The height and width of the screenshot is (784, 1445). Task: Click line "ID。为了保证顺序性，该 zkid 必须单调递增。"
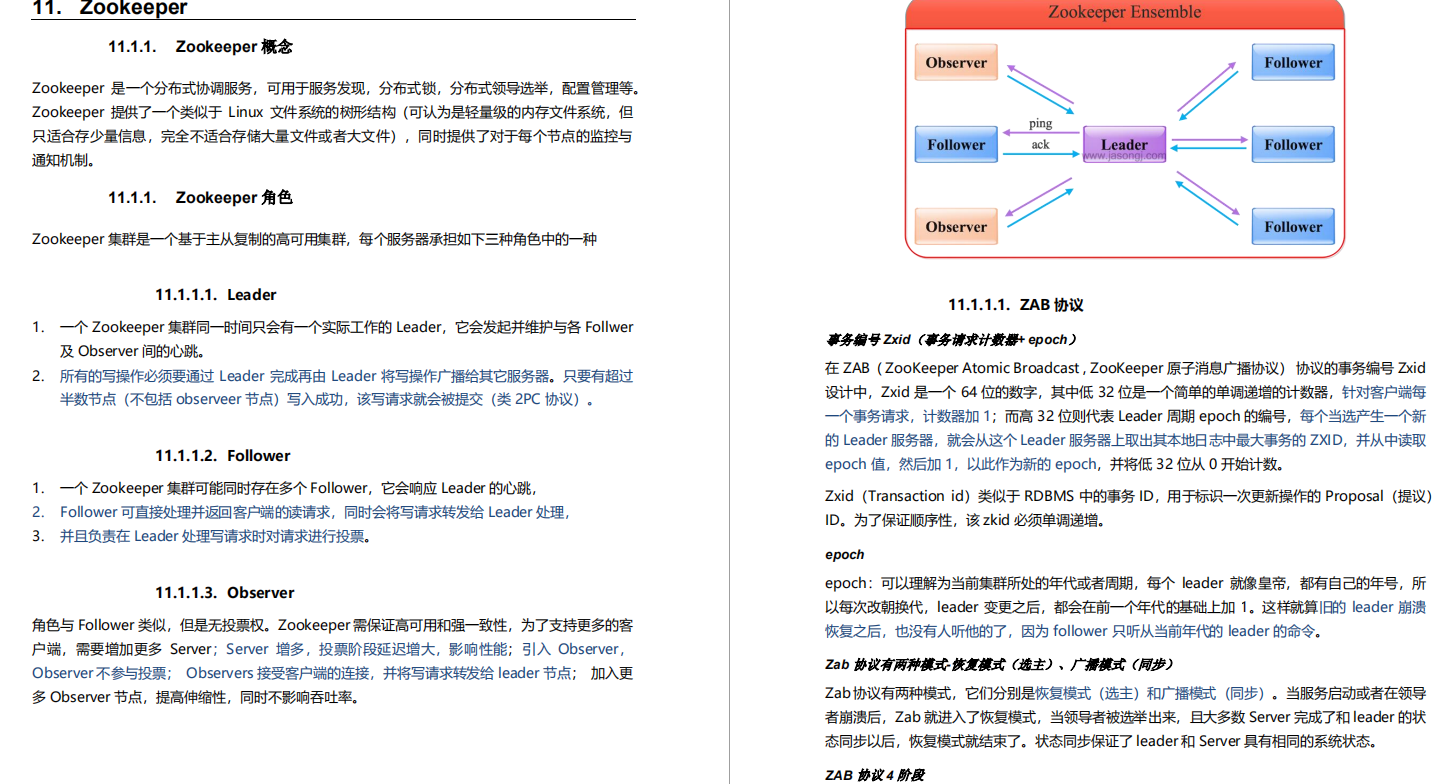click(965, 520)
